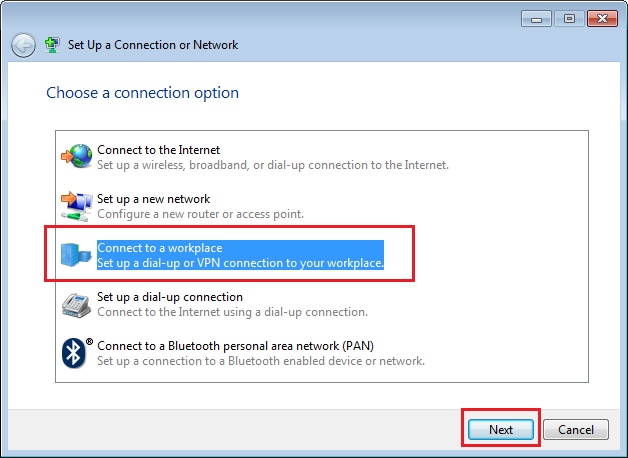Select the 'Connect to the Internet' option title
This screenshot has width=628, height=458.
pos(159,150)
